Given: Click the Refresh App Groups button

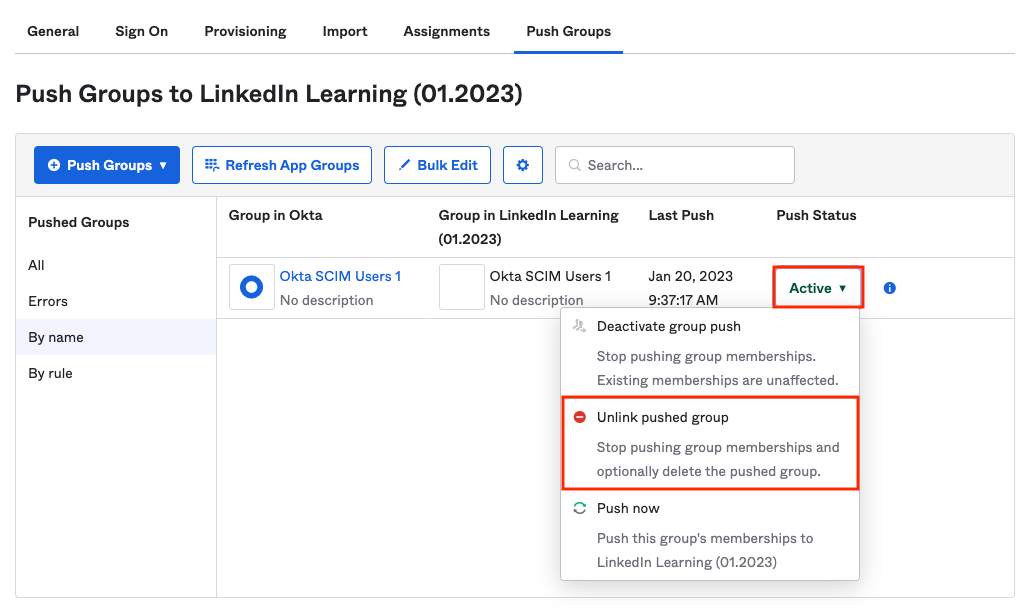Looking at the screenshot, I should click(x=281, y=164).
